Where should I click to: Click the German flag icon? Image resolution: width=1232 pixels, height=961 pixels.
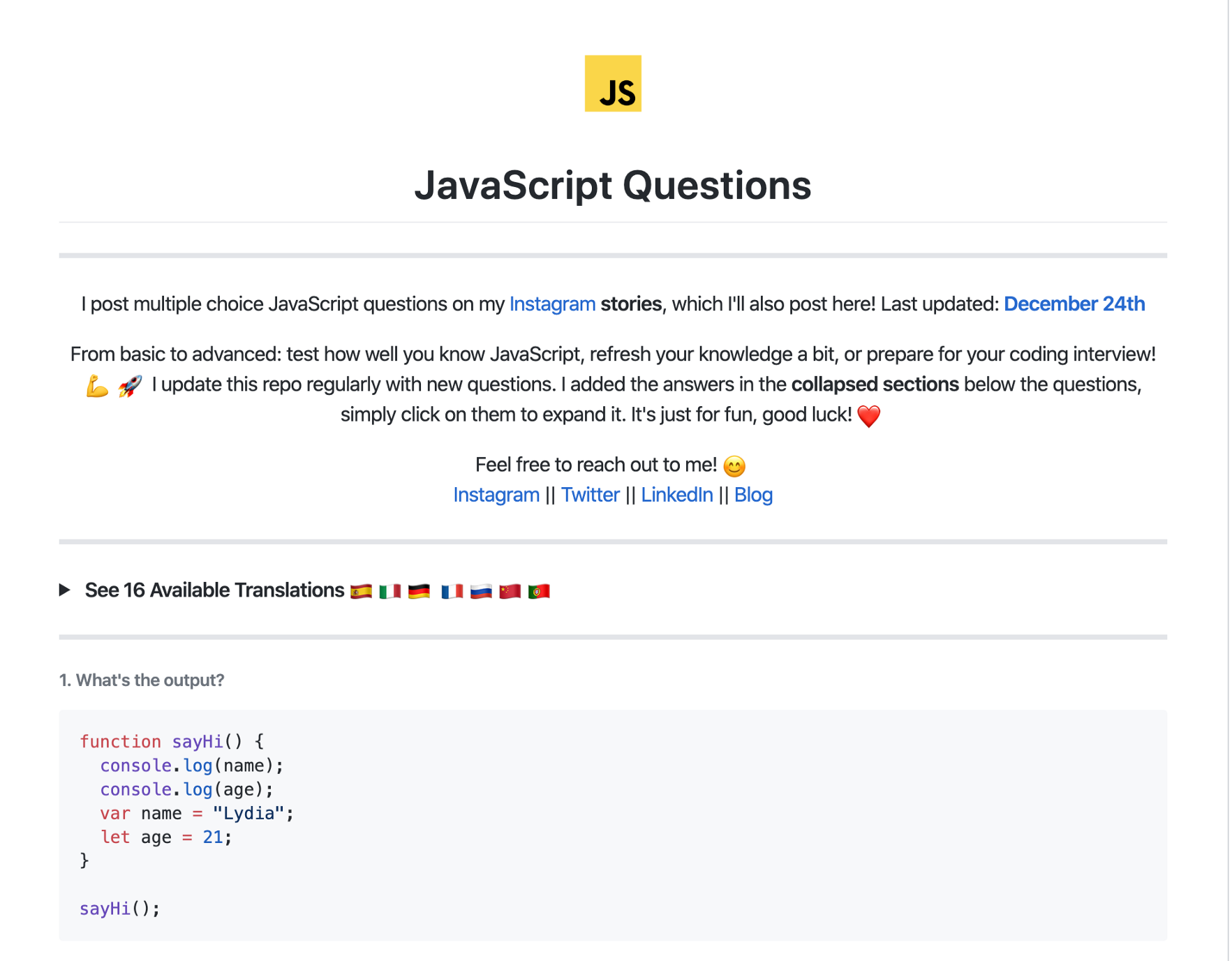(419, 591)
